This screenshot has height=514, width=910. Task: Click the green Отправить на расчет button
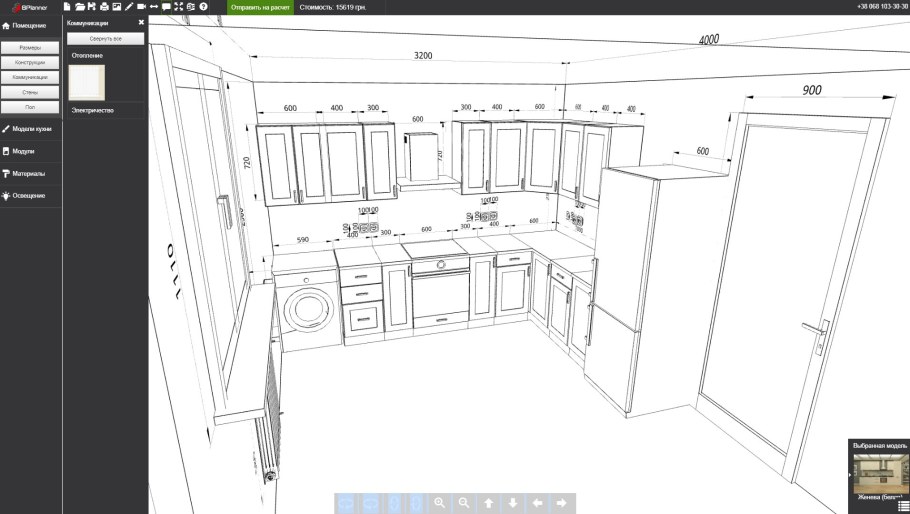point(260,7)
